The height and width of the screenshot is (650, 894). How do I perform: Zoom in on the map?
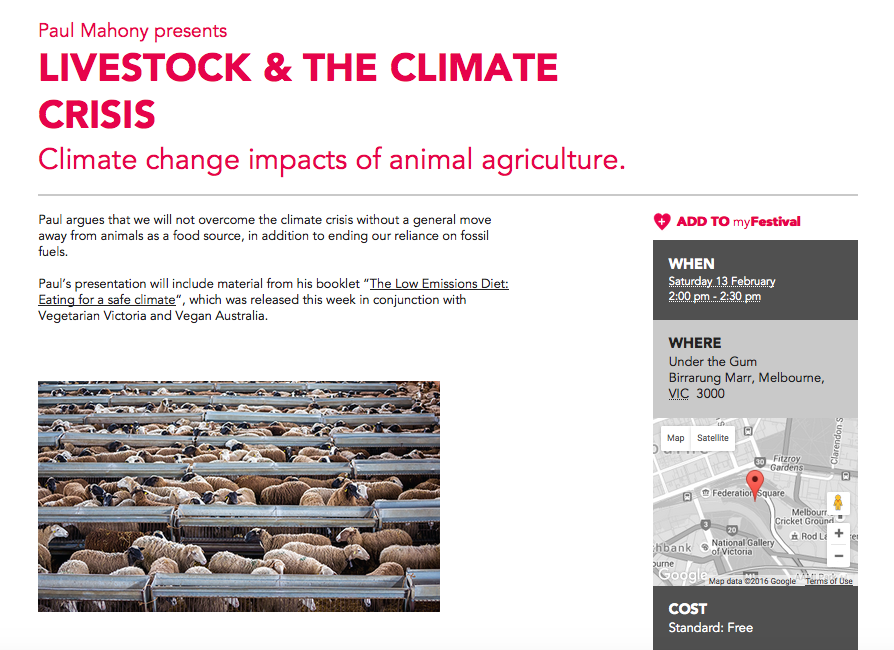[838, 533]
